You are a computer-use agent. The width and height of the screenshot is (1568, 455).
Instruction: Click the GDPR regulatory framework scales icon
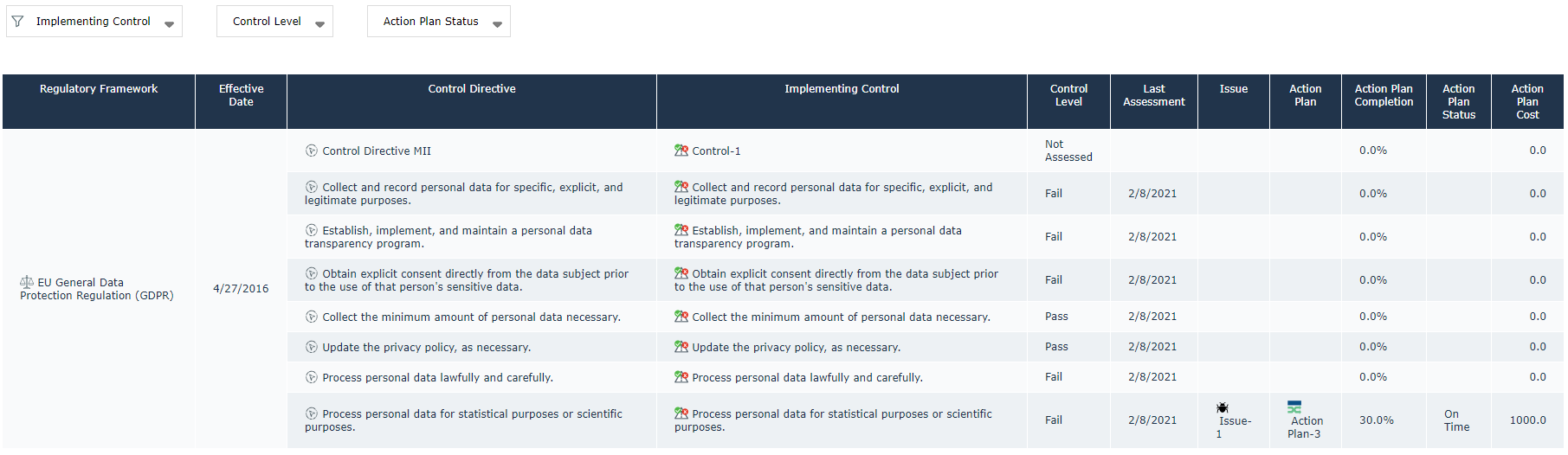pyautogui.click(x=27, y=282)
